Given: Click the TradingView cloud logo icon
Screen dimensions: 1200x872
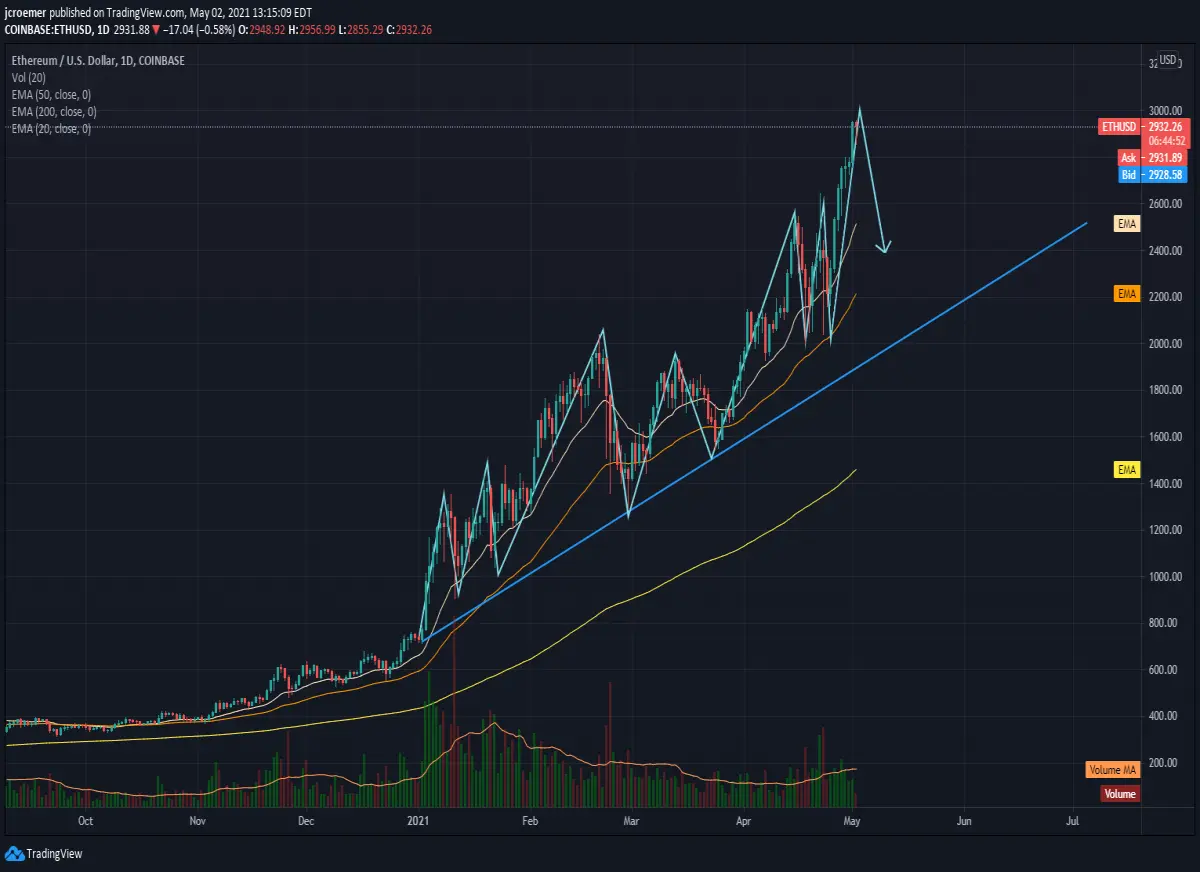Looking at the screenshot, I should pos(14,853).
